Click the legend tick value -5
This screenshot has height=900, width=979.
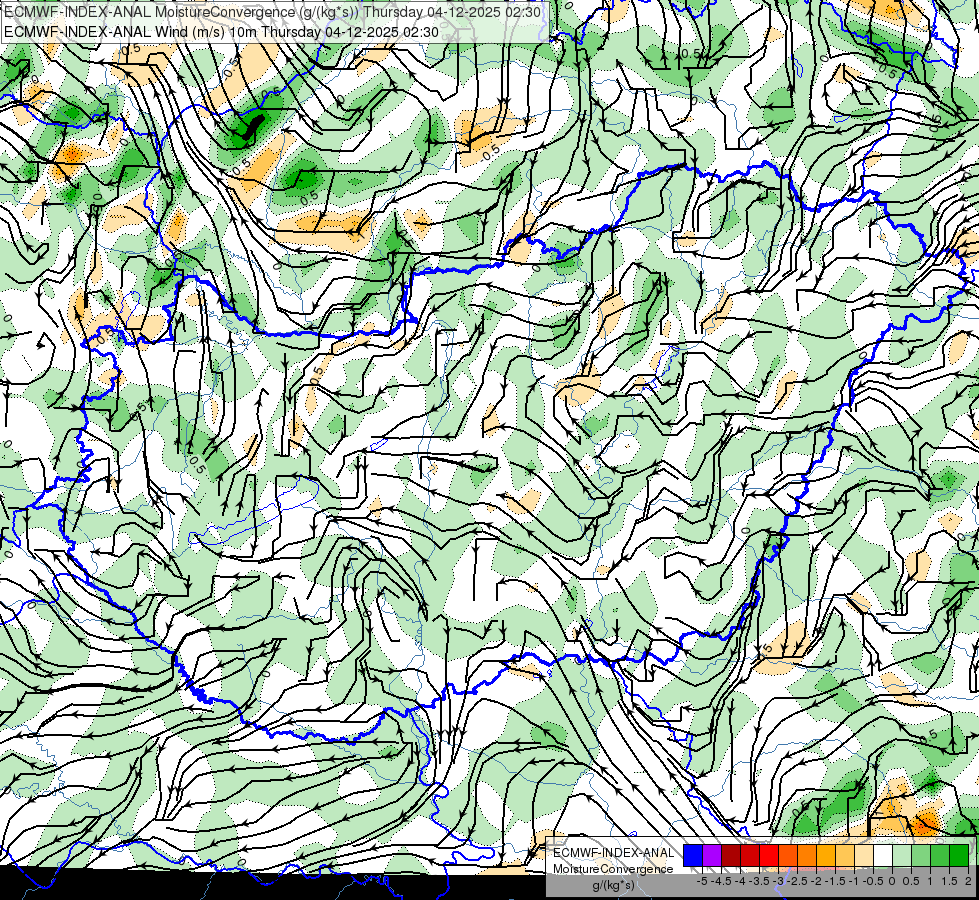[702, 881]
